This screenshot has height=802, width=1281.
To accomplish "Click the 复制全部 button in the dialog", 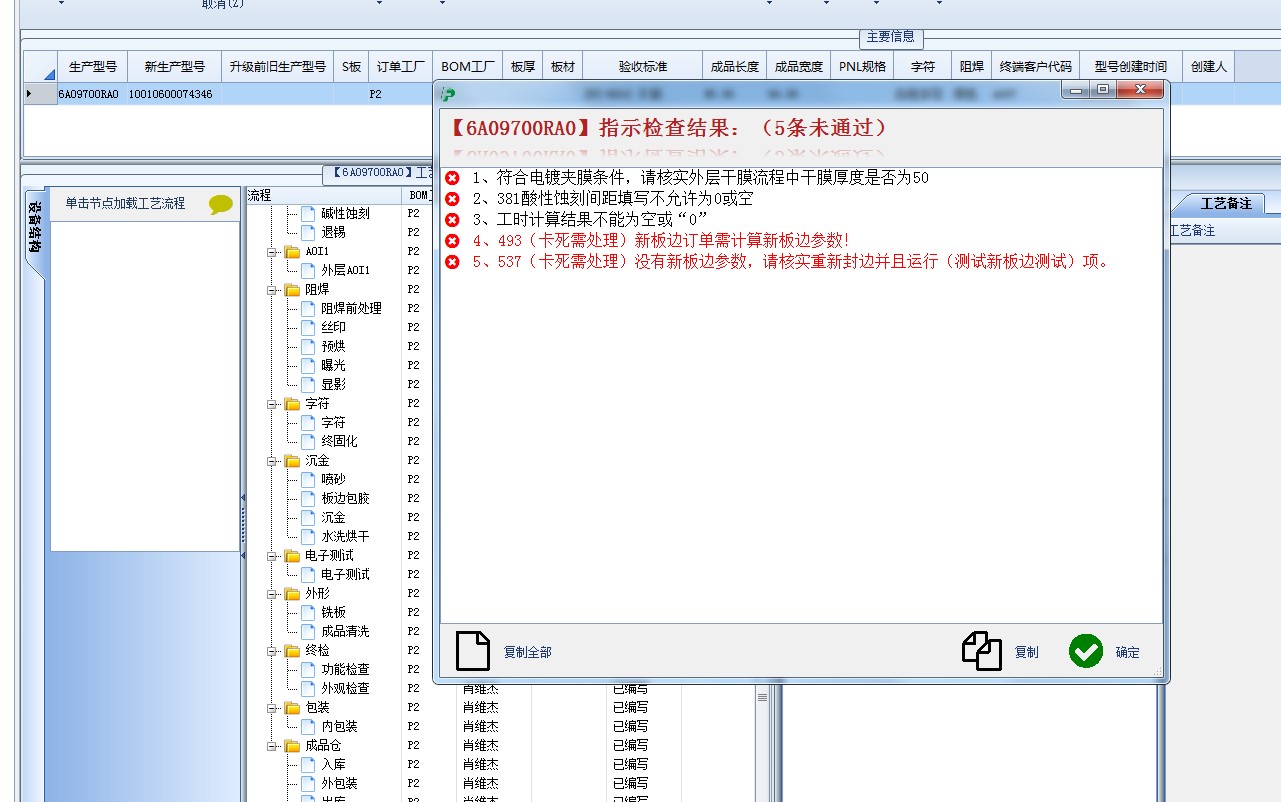I will click(x=503, y=651).
